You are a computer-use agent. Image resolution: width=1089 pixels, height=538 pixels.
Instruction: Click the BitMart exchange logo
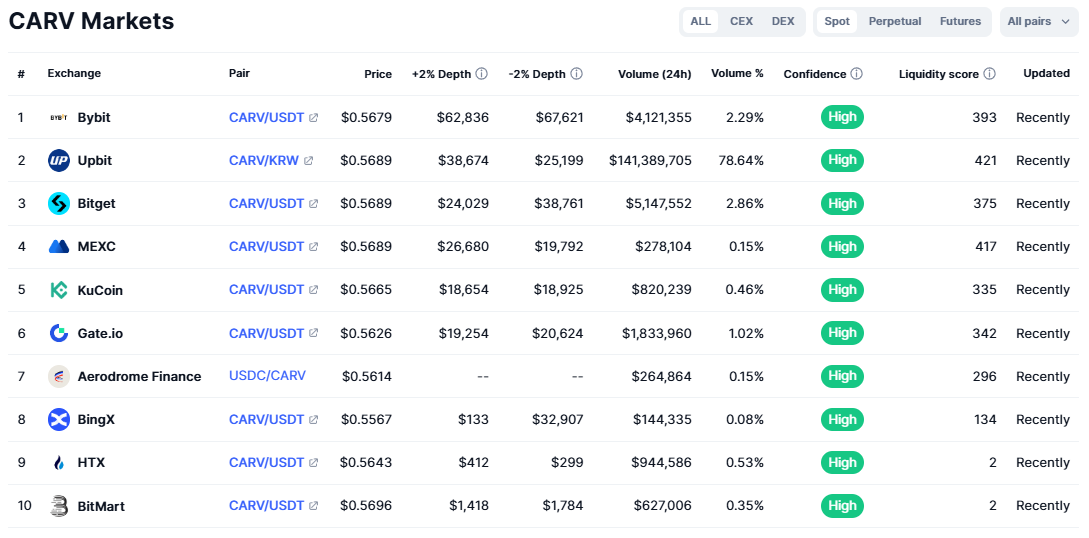[59, 505]
